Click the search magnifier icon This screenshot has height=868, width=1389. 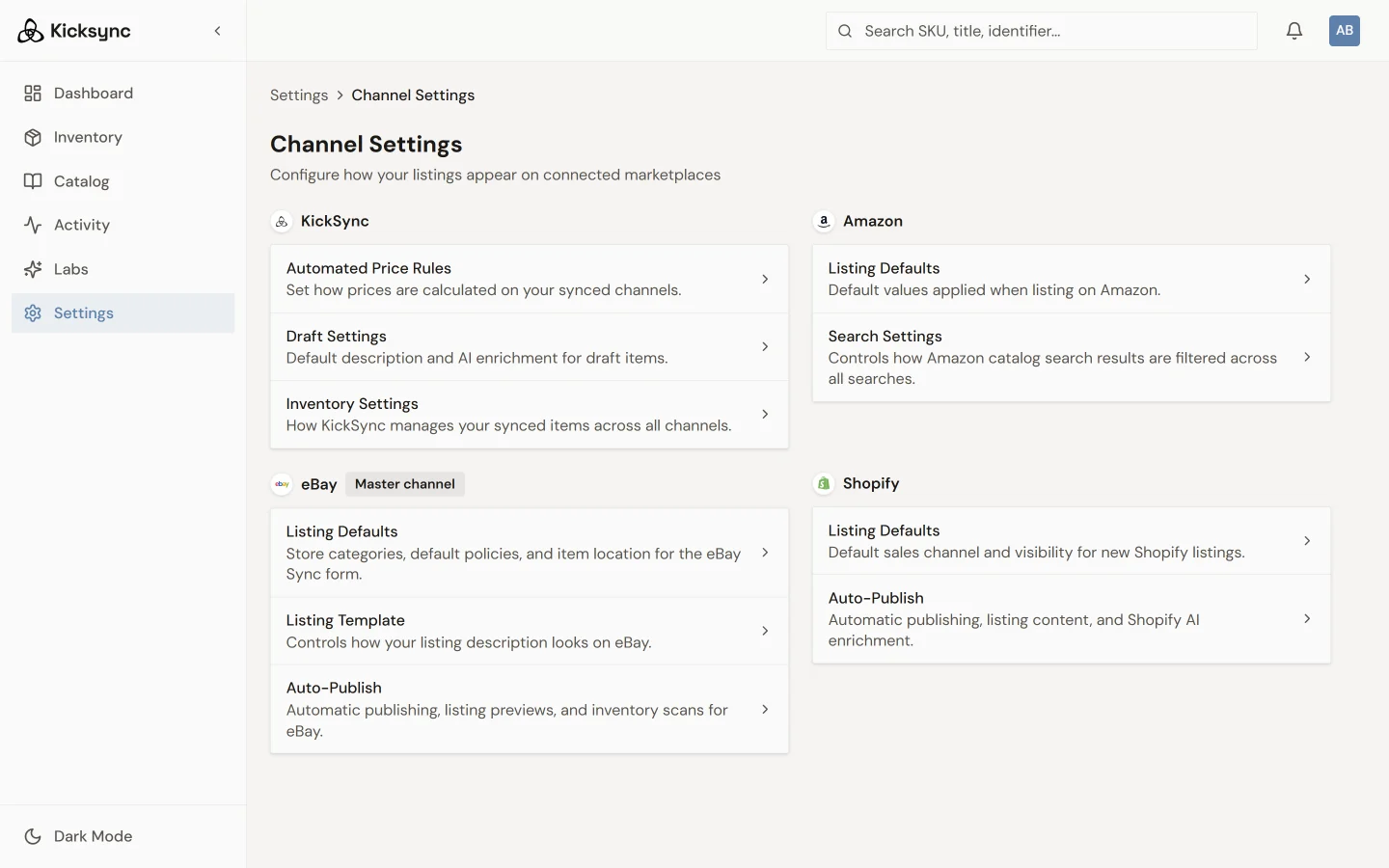click(x=845, y=31)
